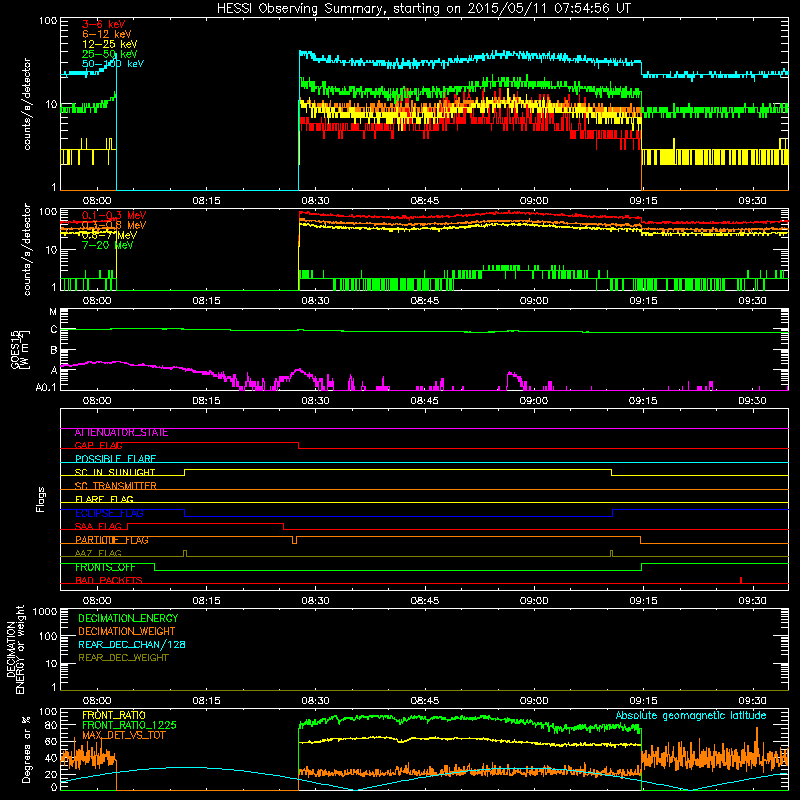This screenshot has width=800, height=800.
Task: Click the B class tick label on the GOES axis
Action: 54,351
